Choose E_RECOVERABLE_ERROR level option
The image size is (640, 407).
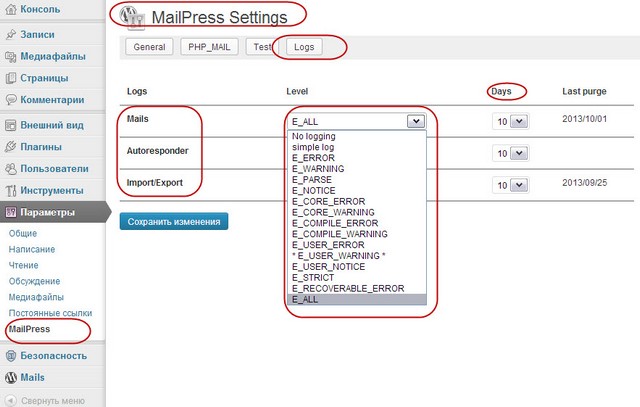click(357, 289)
